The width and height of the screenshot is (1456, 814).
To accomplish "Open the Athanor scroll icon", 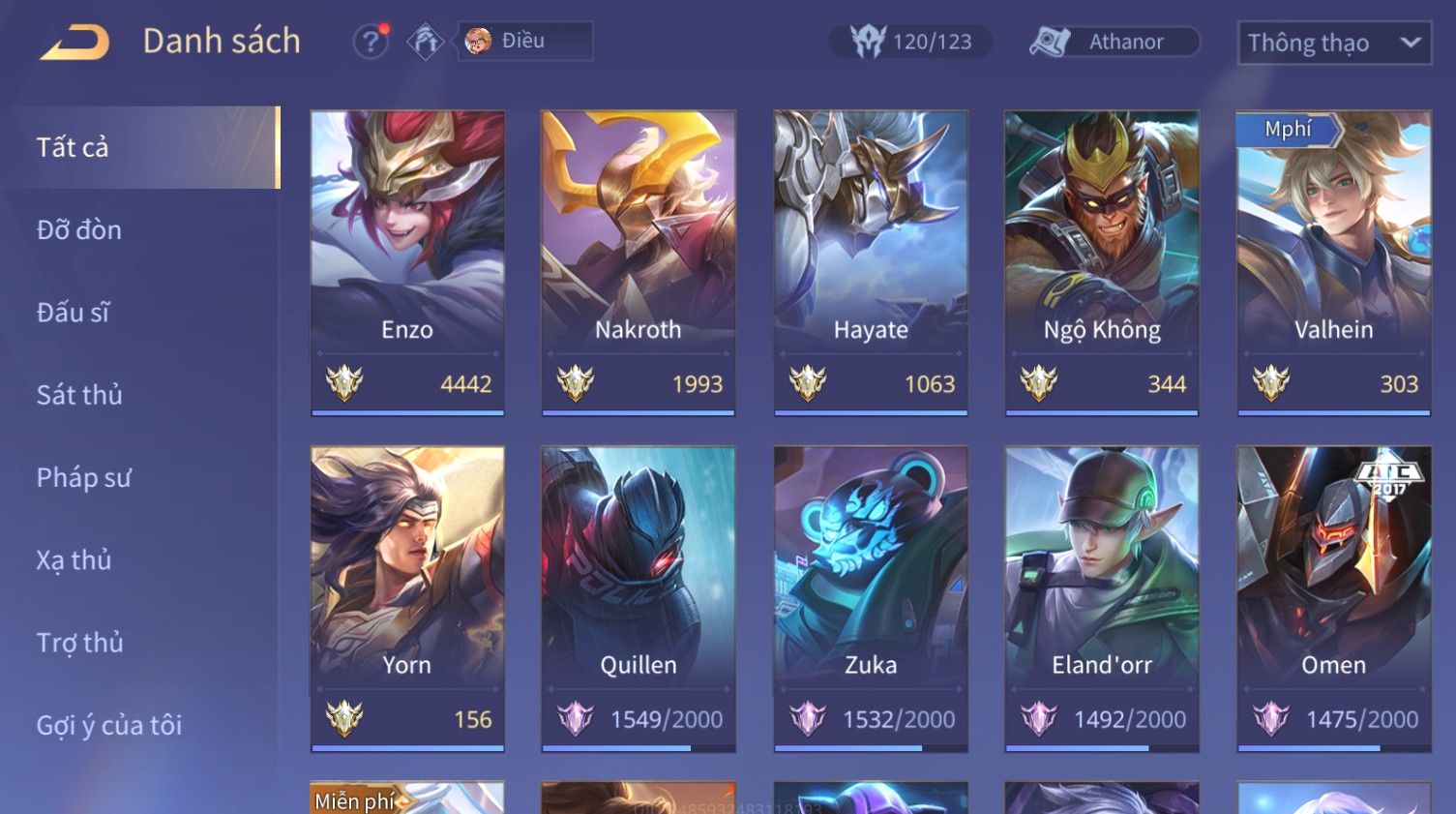I will point(1051,42).
